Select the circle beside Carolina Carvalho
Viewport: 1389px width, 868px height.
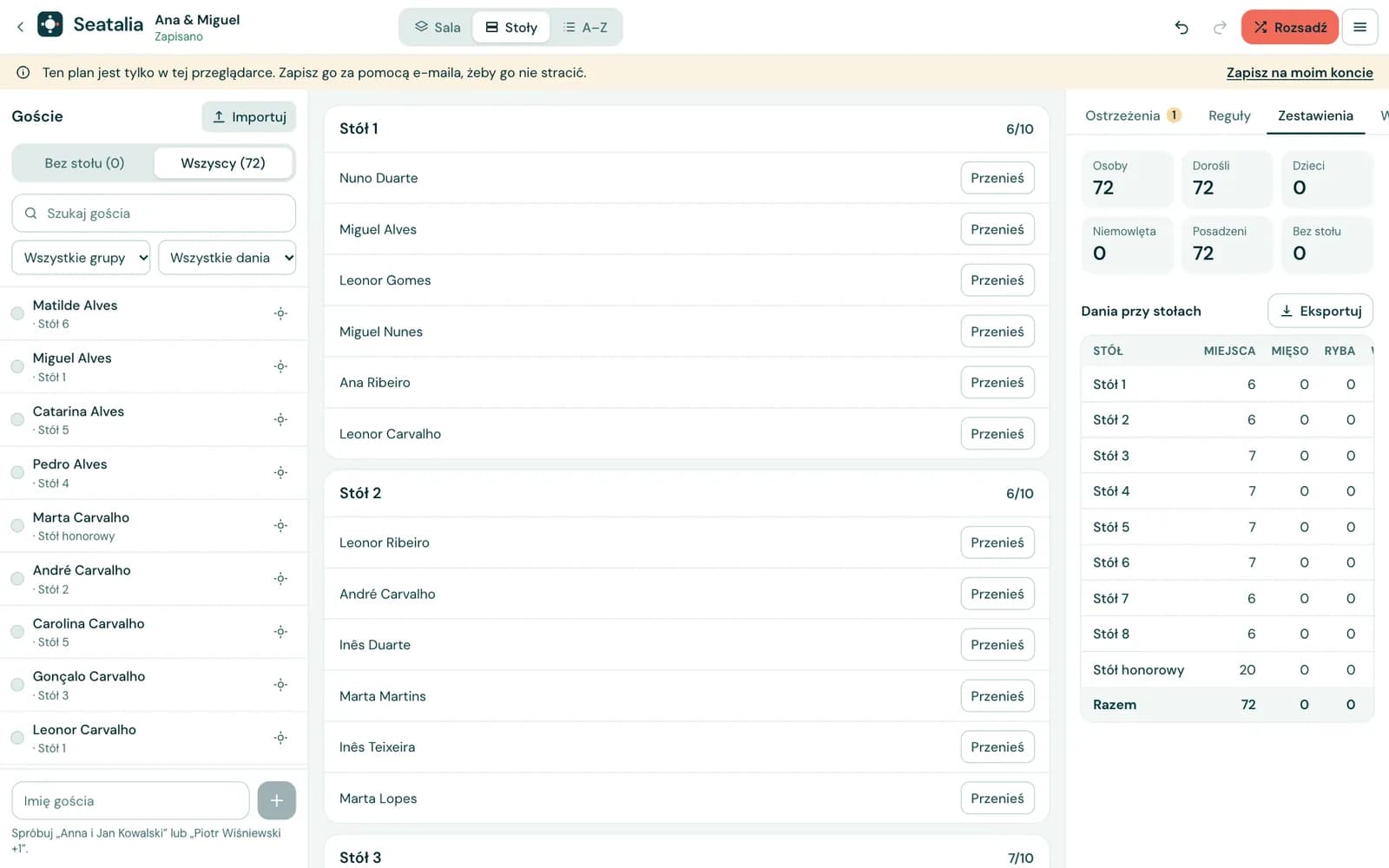click(17, 632)
